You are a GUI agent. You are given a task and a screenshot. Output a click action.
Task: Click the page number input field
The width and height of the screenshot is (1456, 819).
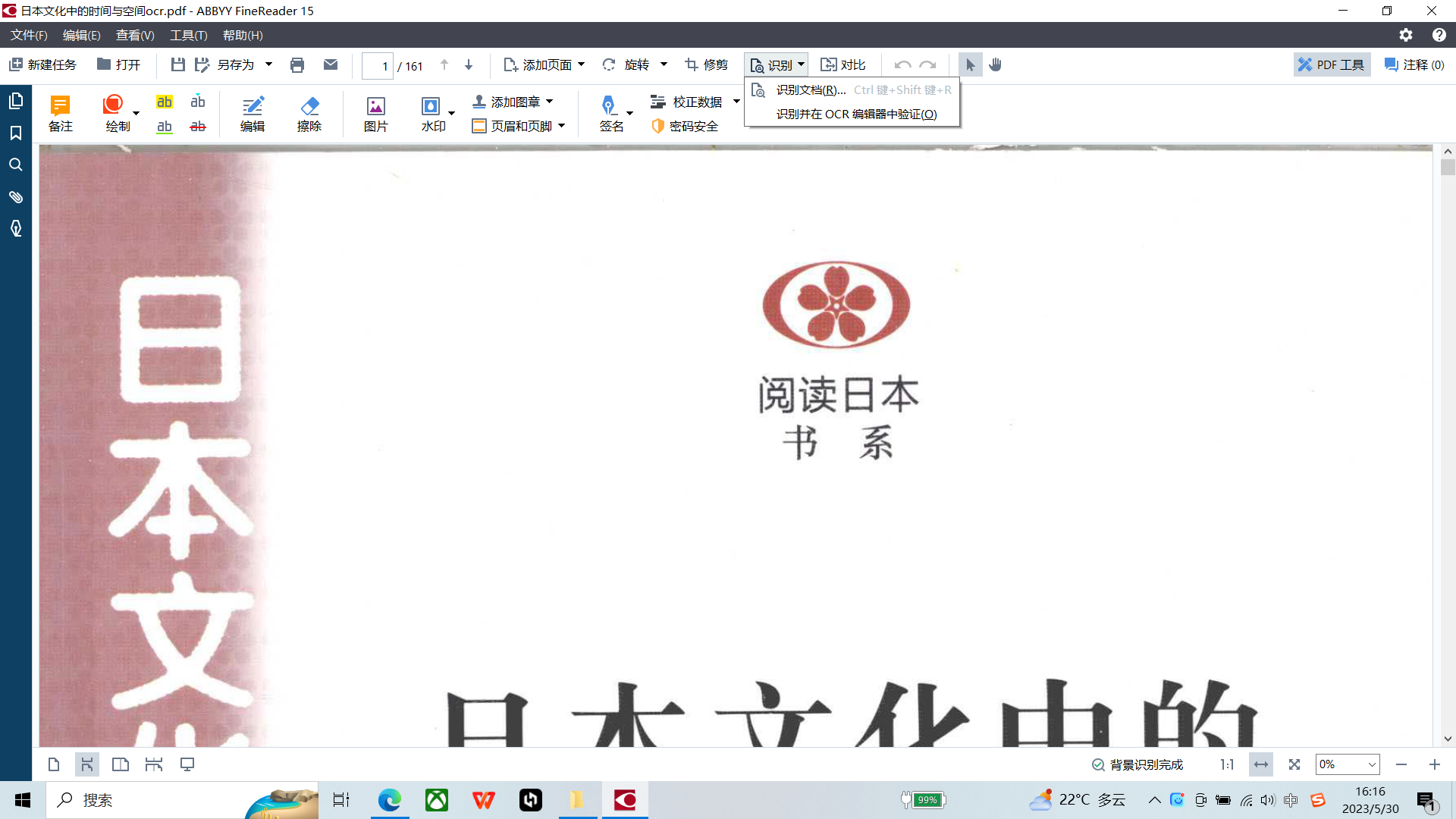[x=378, y=66]
